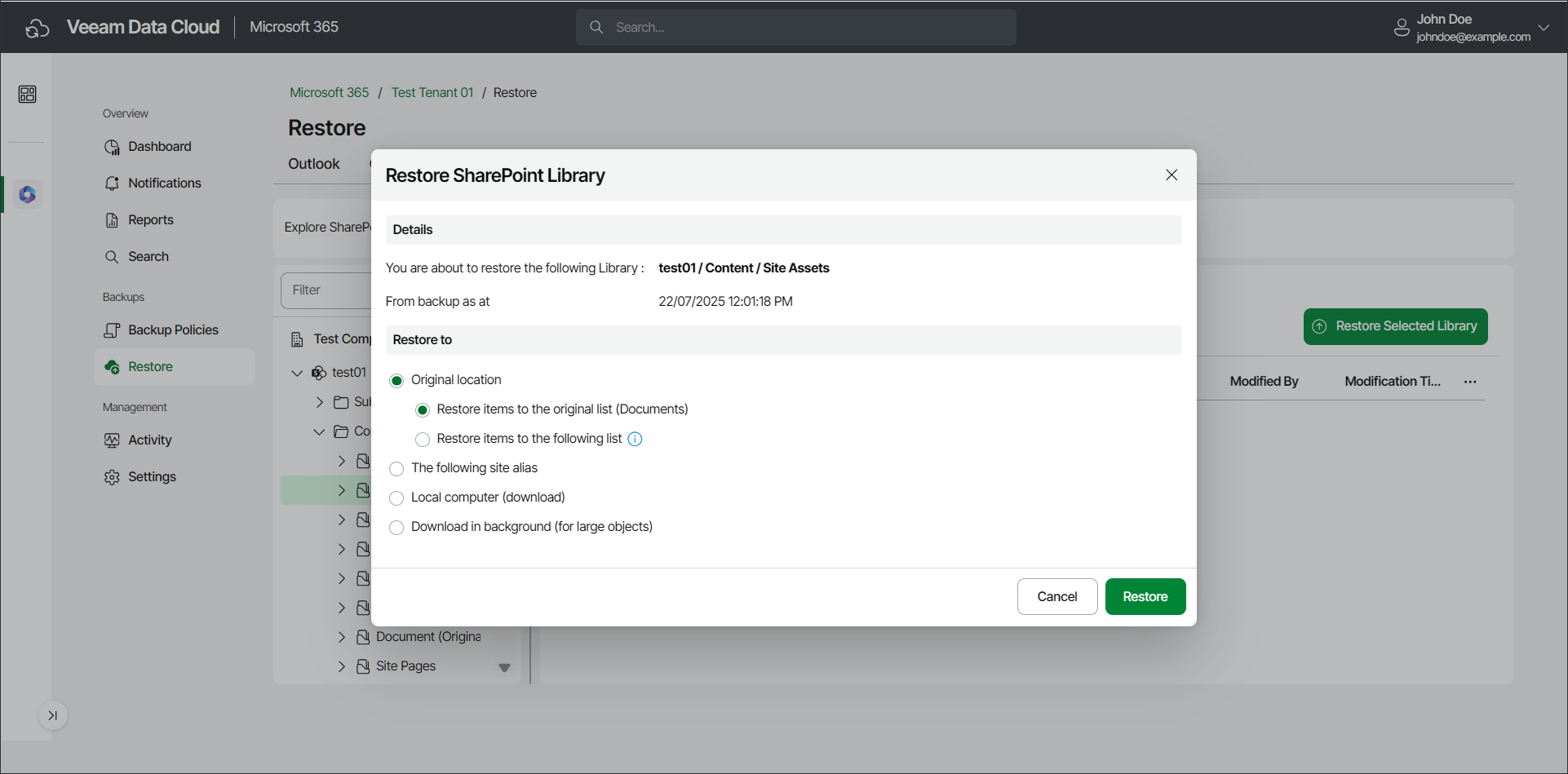The width and height of the screenshot is (1568, 774).
Task: Select the Original location radio button
Action: (x=396, y=381)
